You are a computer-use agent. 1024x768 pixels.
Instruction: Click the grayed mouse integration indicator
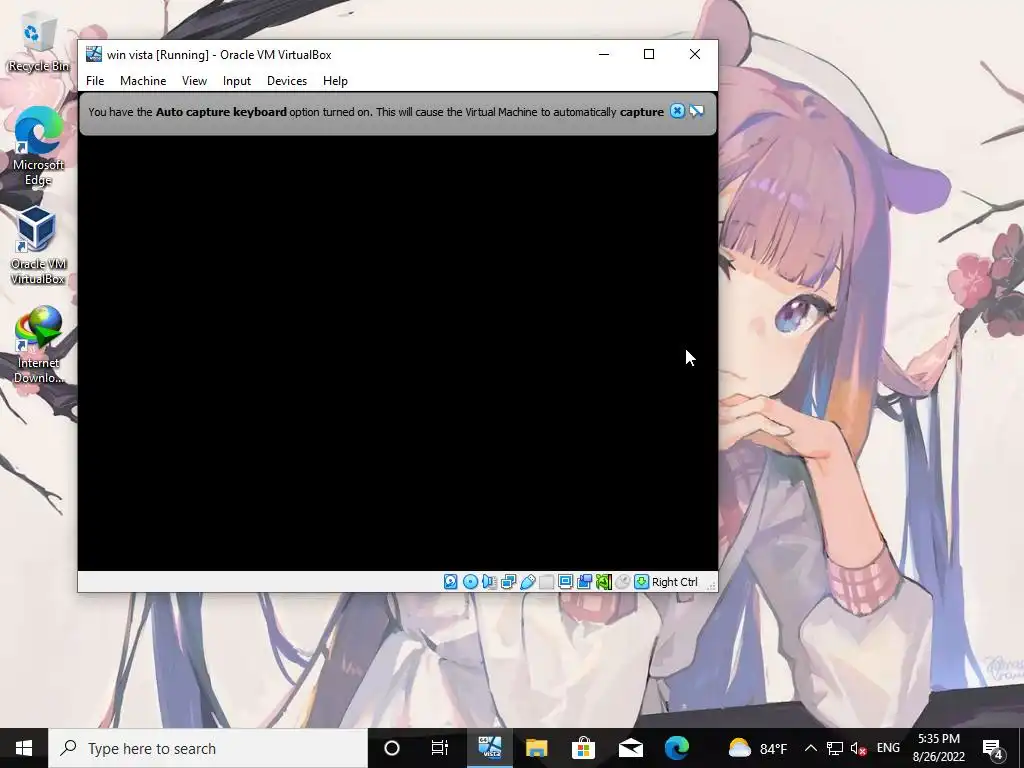tap(622, 582)
